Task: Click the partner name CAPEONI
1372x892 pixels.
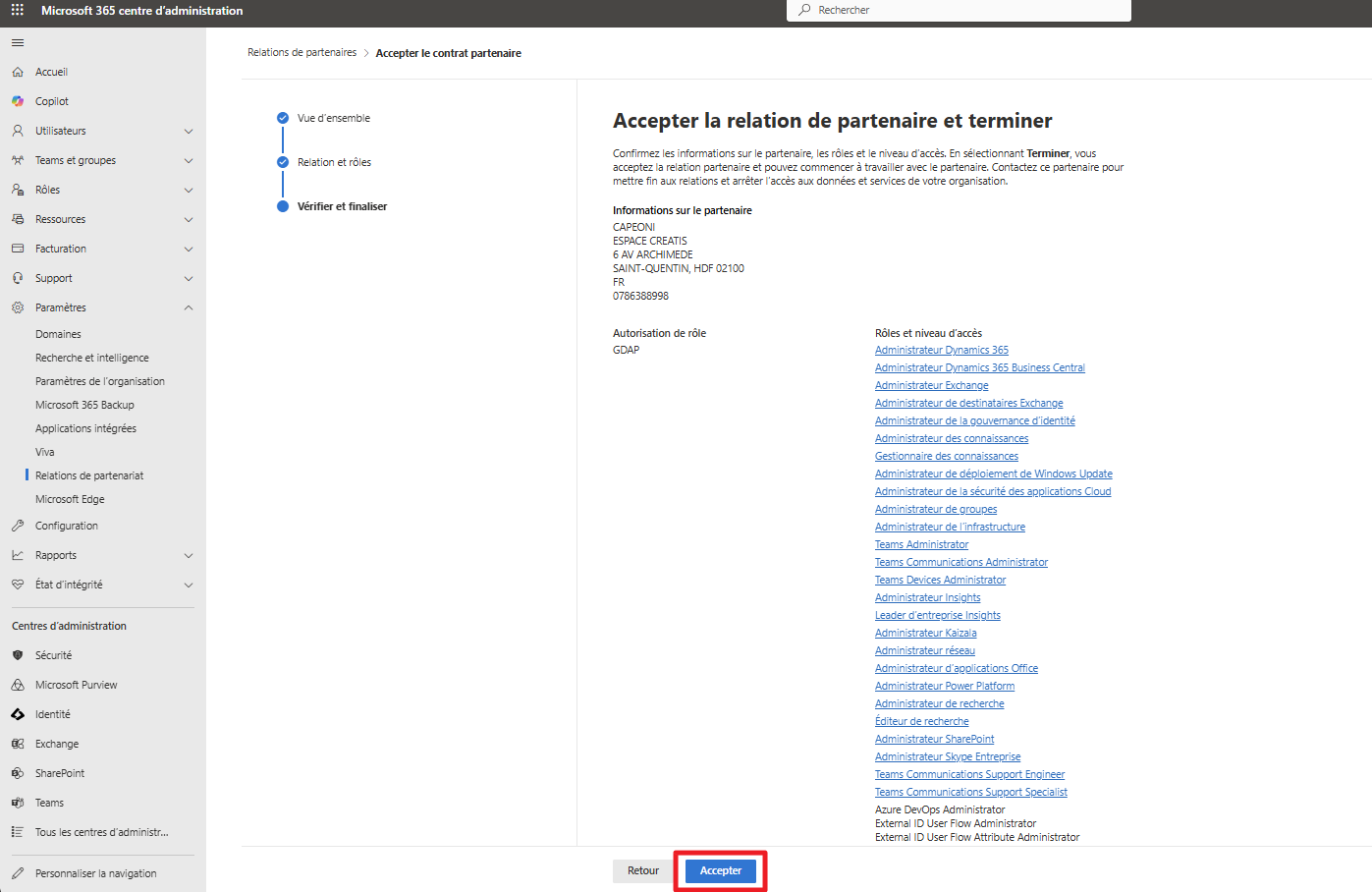Action: pos(634,227)
